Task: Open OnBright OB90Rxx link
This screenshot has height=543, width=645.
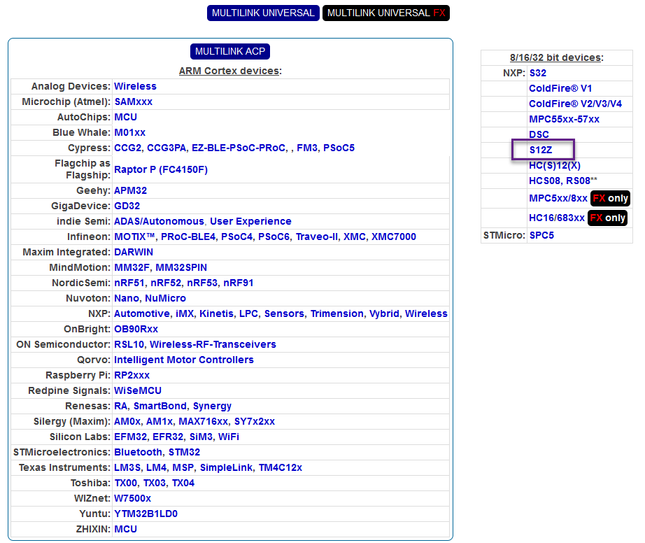Action: tap(136, 329)
